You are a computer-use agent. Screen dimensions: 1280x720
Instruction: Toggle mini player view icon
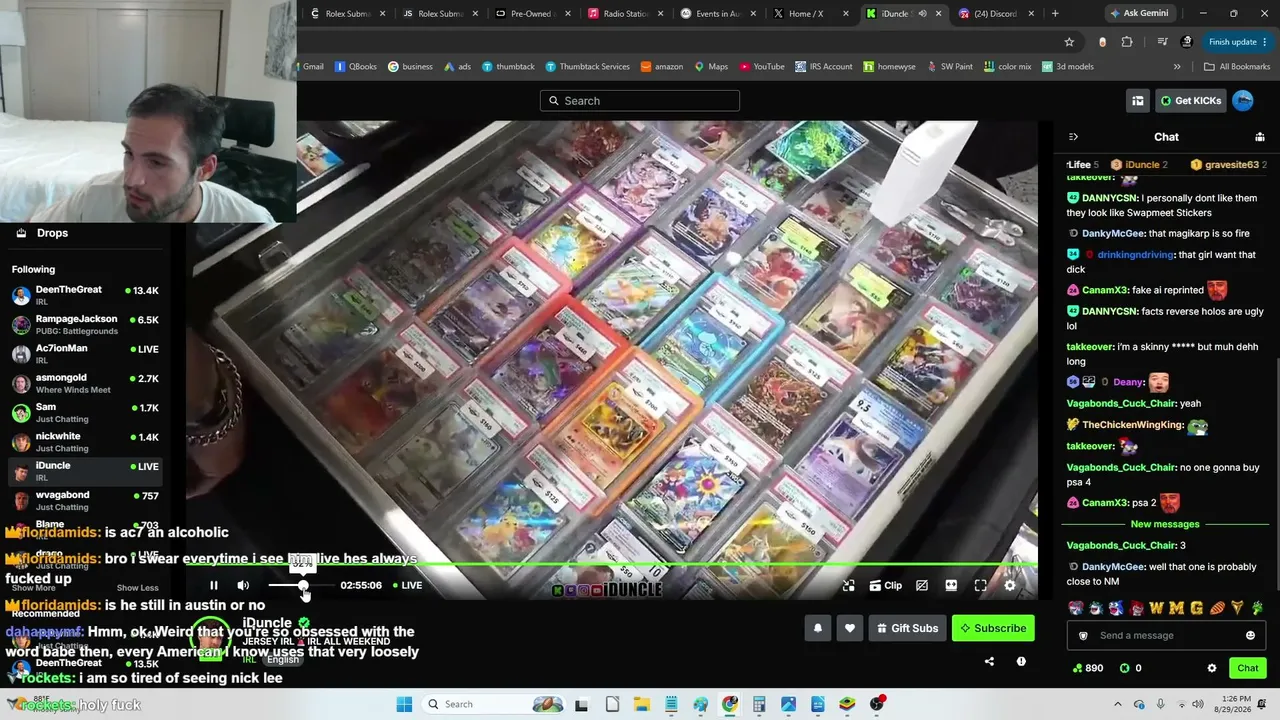pyautogui.click(x=848, y=586)
